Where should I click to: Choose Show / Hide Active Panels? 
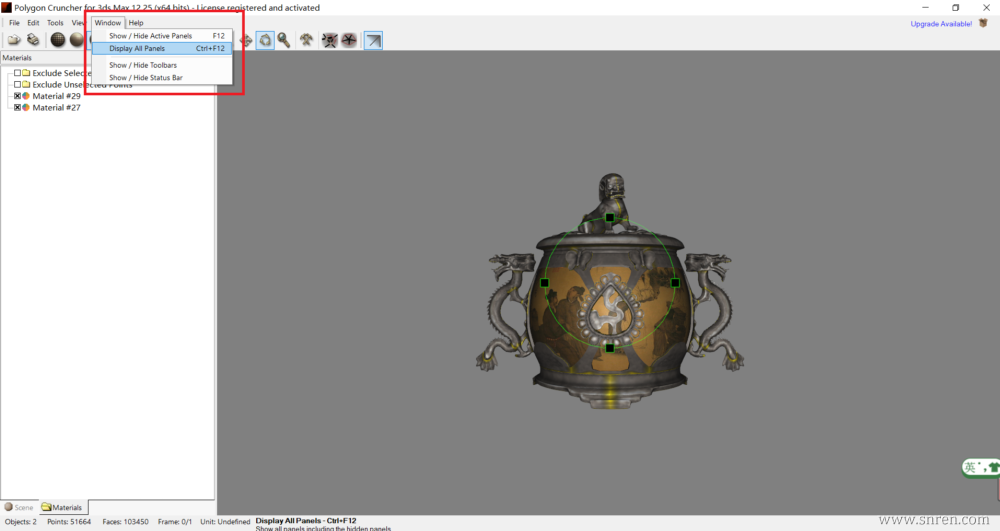tap(162, 36)
